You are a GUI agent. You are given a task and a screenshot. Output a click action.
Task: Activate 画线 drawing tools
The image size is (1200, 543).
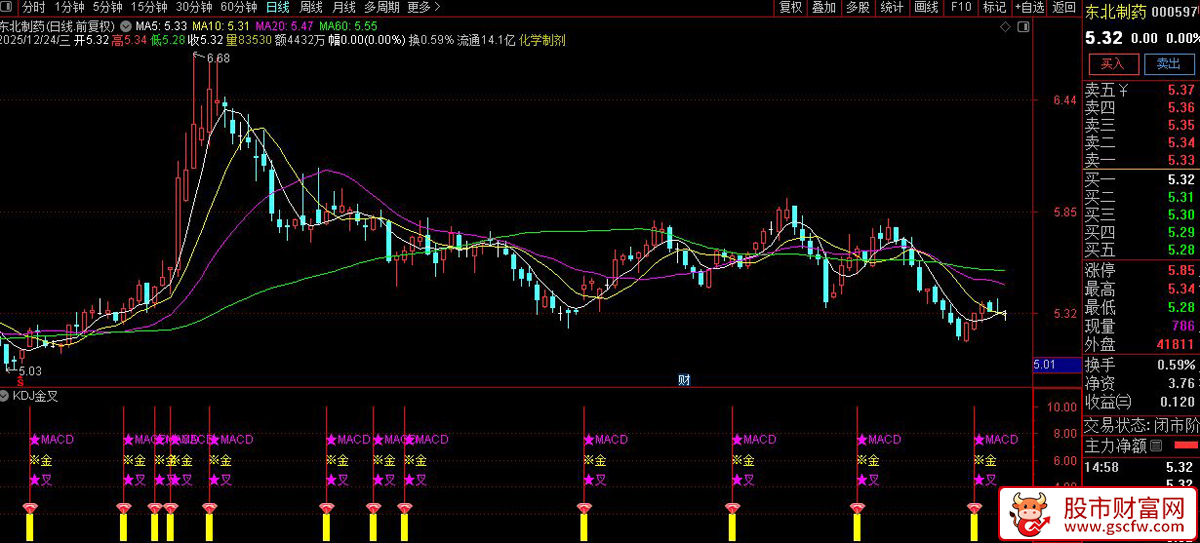click(926, 7)
